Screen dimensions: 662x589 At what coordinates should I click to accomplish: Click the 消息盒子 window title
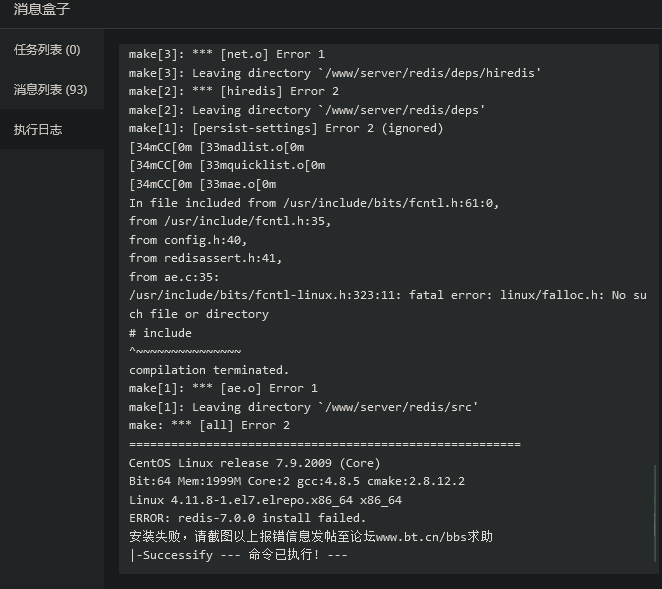tap(41, 9)
